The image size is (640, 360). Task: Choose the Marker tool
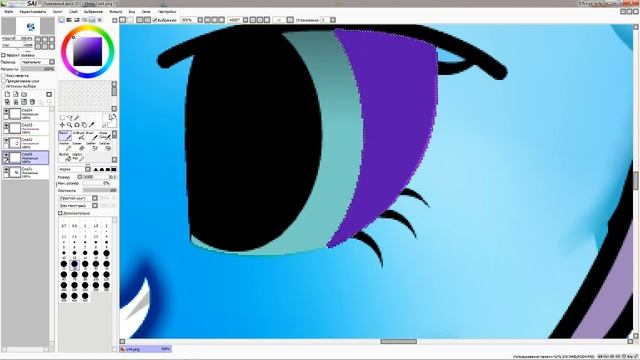tap(65, 146)
